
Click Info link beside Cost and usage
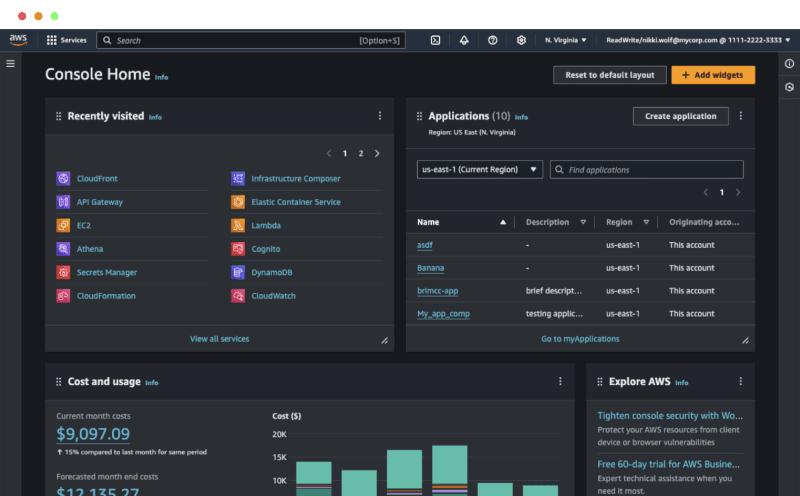point(152,383)
